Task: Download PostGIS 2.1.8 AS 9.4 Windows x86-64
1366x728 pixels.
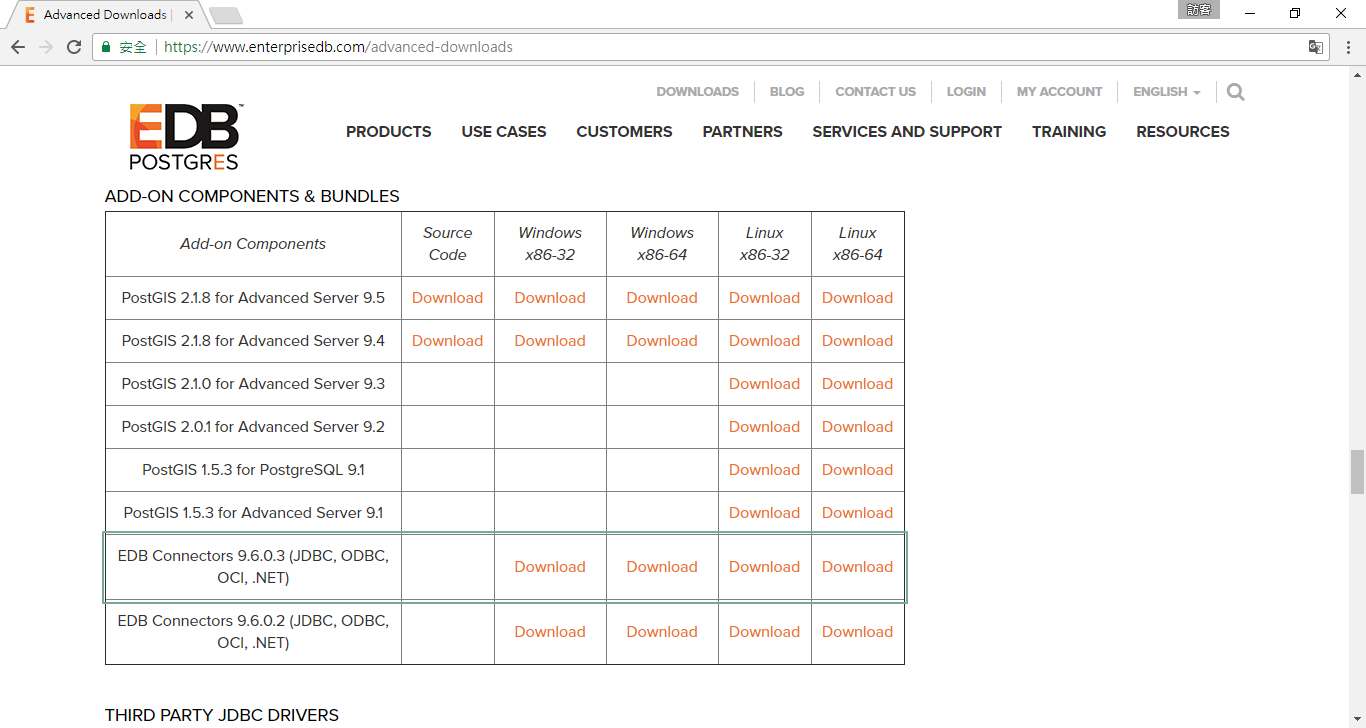Action: point(662,341)
